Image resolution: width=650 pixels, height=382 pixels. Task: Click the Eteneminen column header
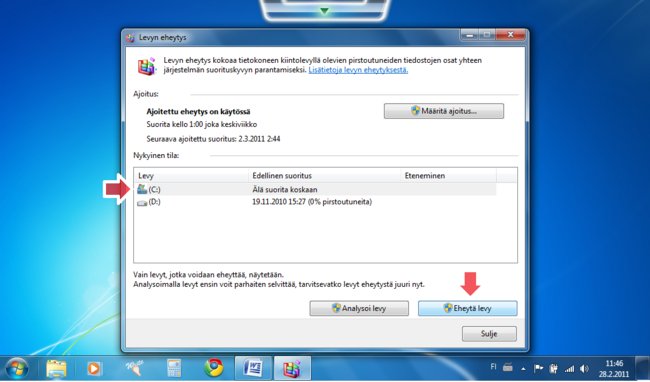point(449,176)
